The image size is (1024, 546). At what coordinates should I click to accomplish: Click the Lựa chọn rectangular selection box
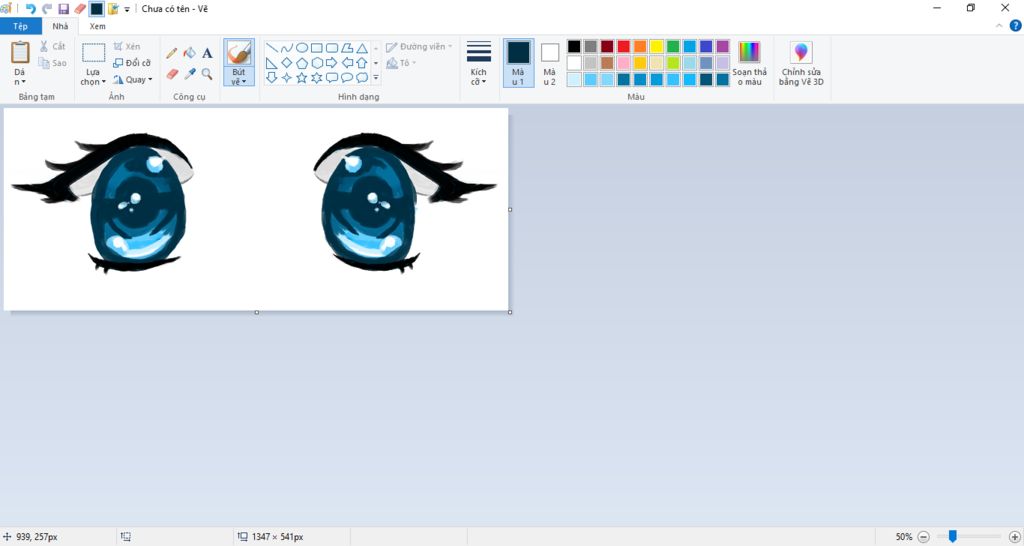93,53
